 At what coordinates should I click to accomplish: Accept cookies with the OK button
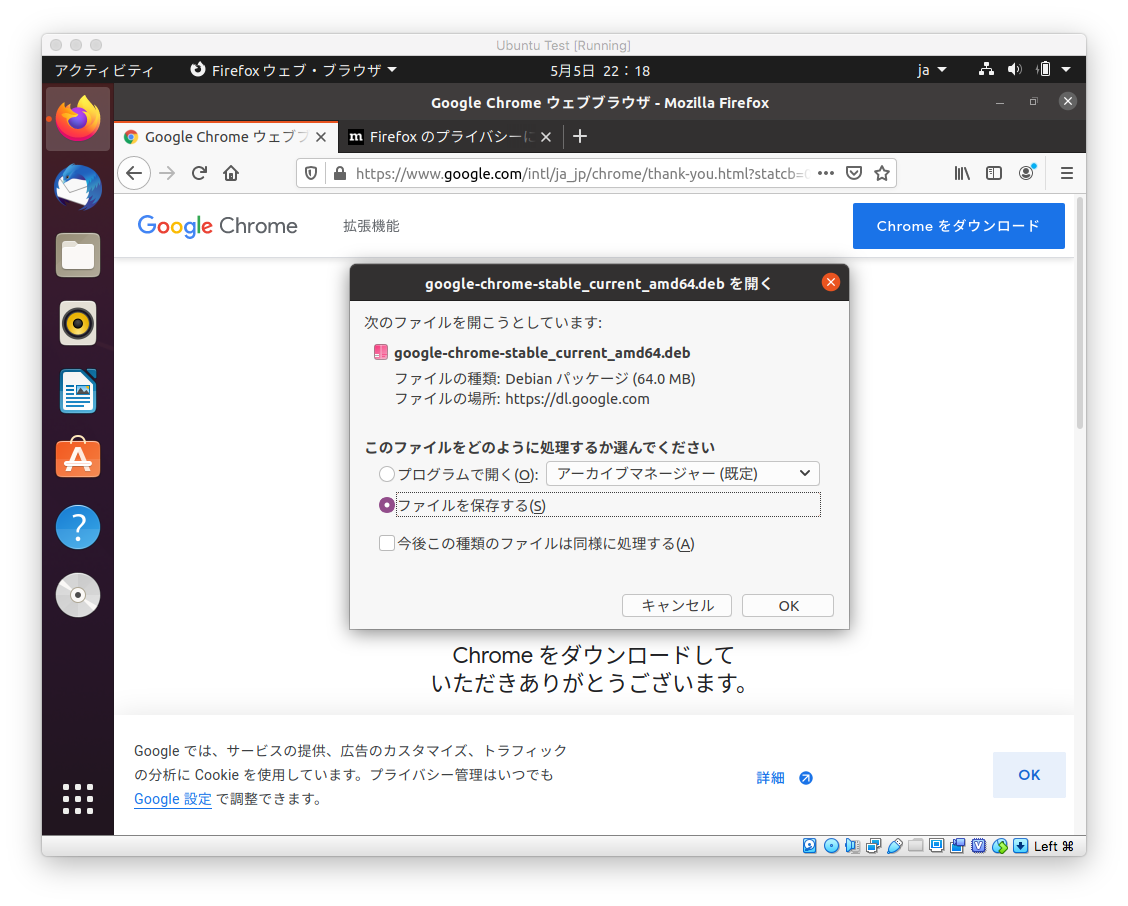tap(1029, 775)
